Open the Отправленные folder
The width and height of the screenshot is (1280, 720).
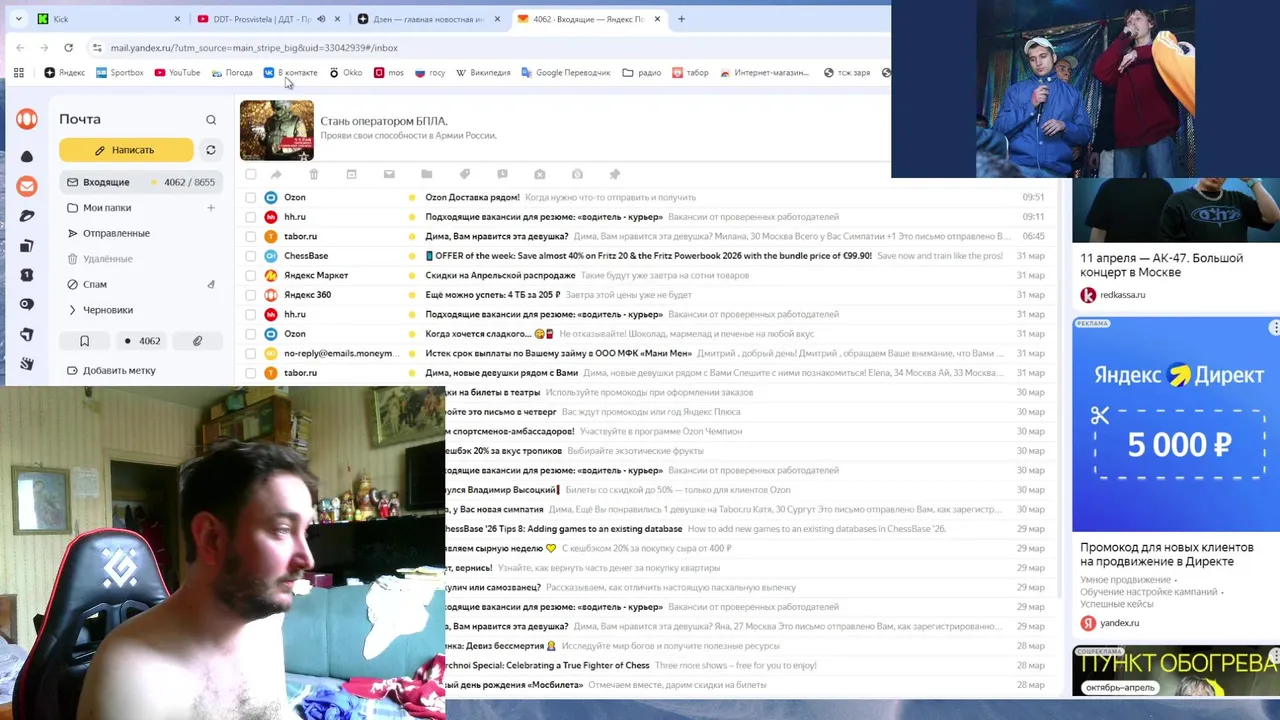click(116, 233)
